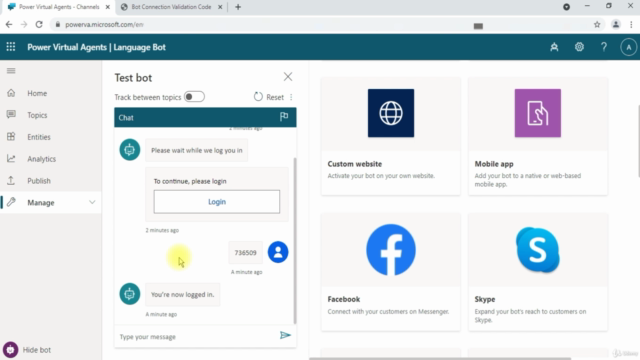
Task: Select Power Virtual Agents - Channels tab
Action: 59,7
